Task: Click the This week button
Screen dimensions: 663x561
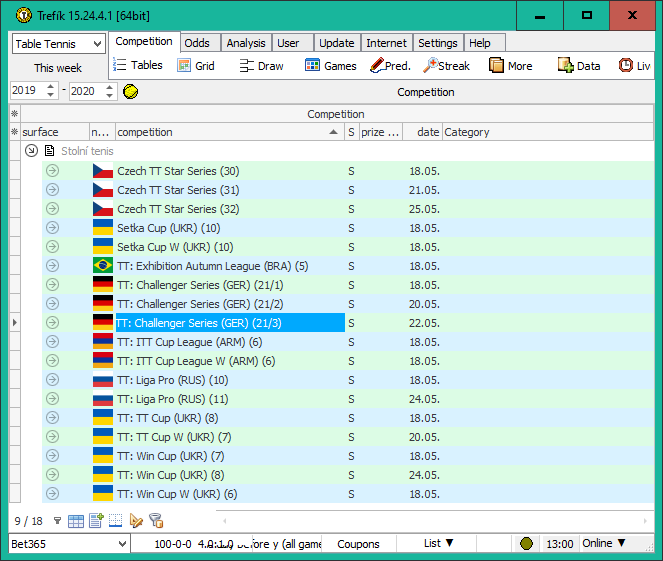Action: tap(58, 68)
